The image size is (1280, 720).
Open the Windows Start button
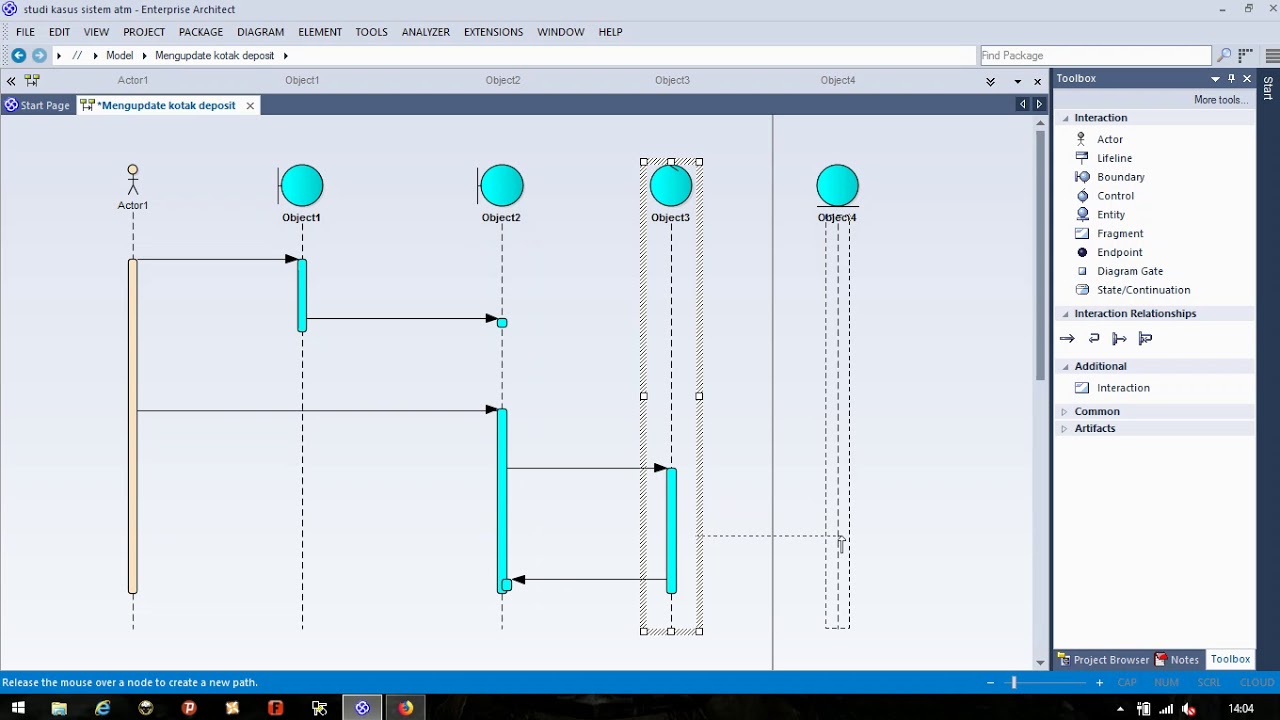tap(17, 708)
